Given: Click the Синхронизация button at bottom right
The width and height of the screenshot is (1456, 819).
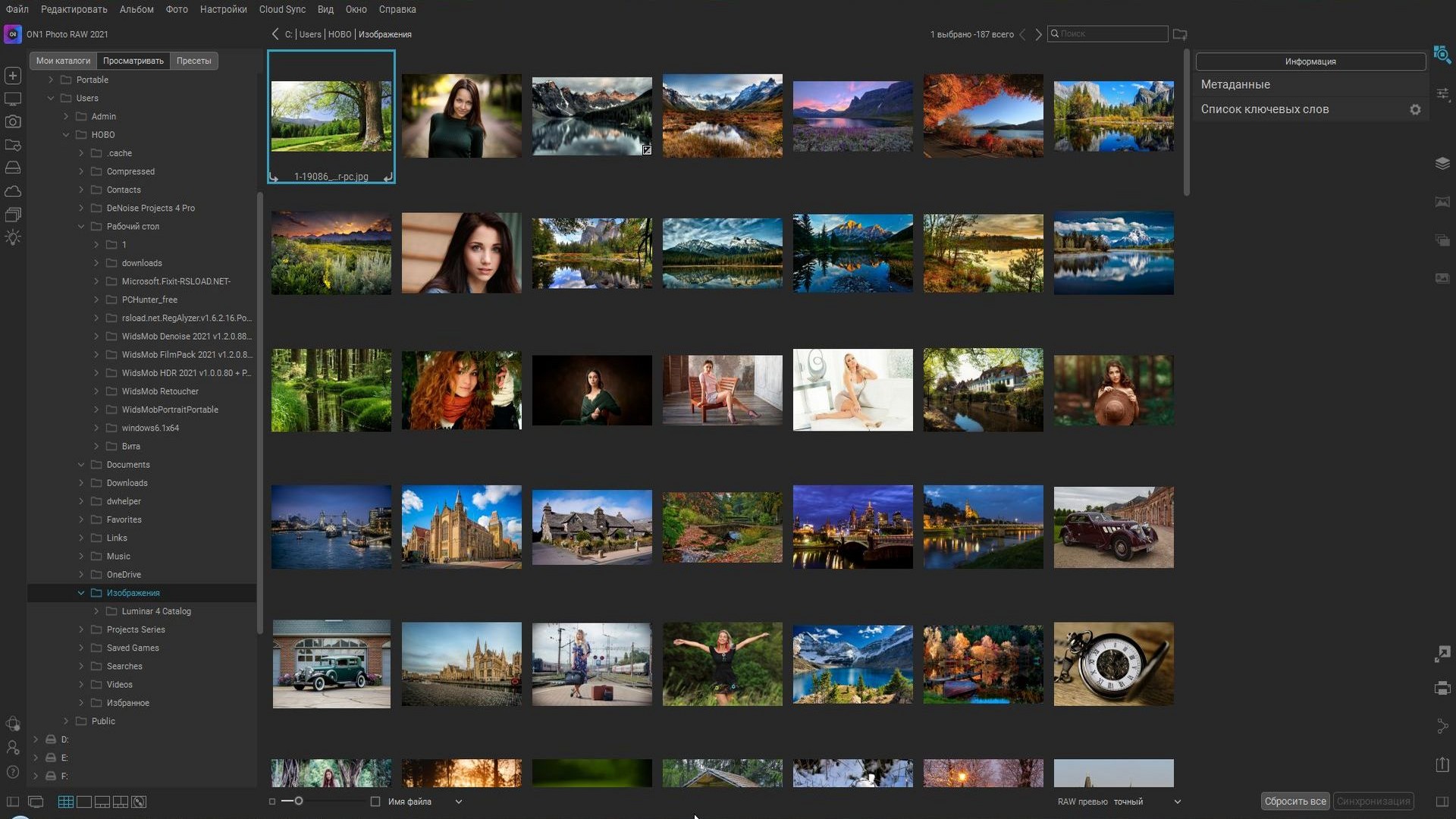Looking at the screenshot, I should (x=1374, y=801).
